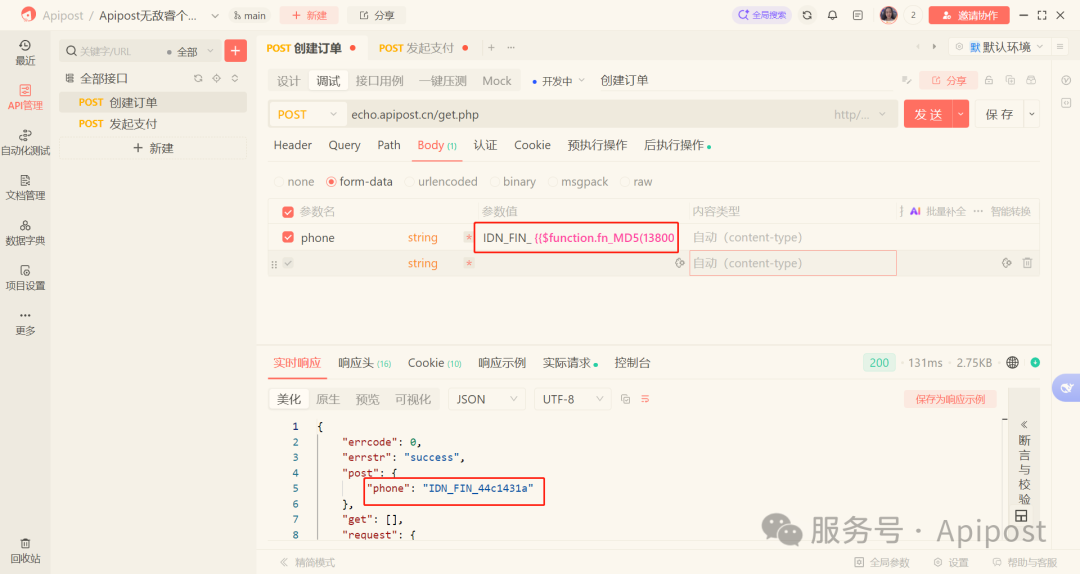The height and width of the screenshot is (574, 1080).
Task: Click the user avatar picture
Action: pyautogui.click(x=889, y=15)
